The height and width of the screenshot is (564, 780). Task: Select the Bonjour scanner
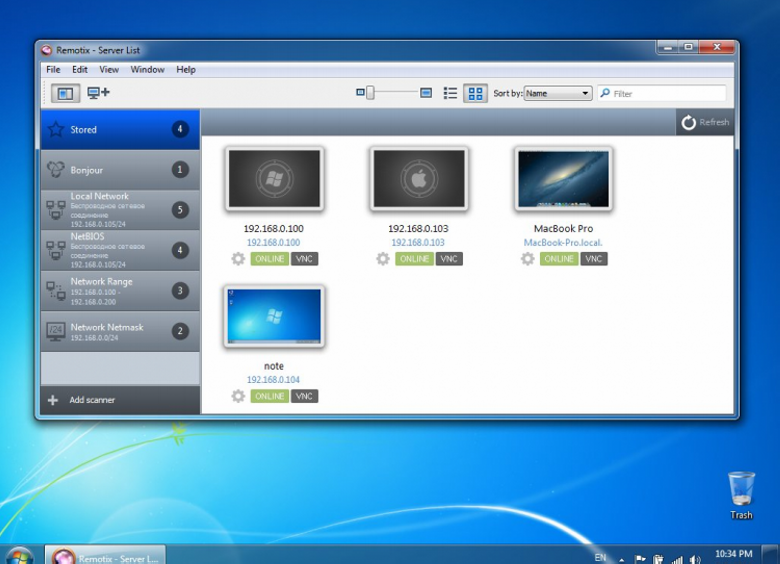(x=120, y=170)
